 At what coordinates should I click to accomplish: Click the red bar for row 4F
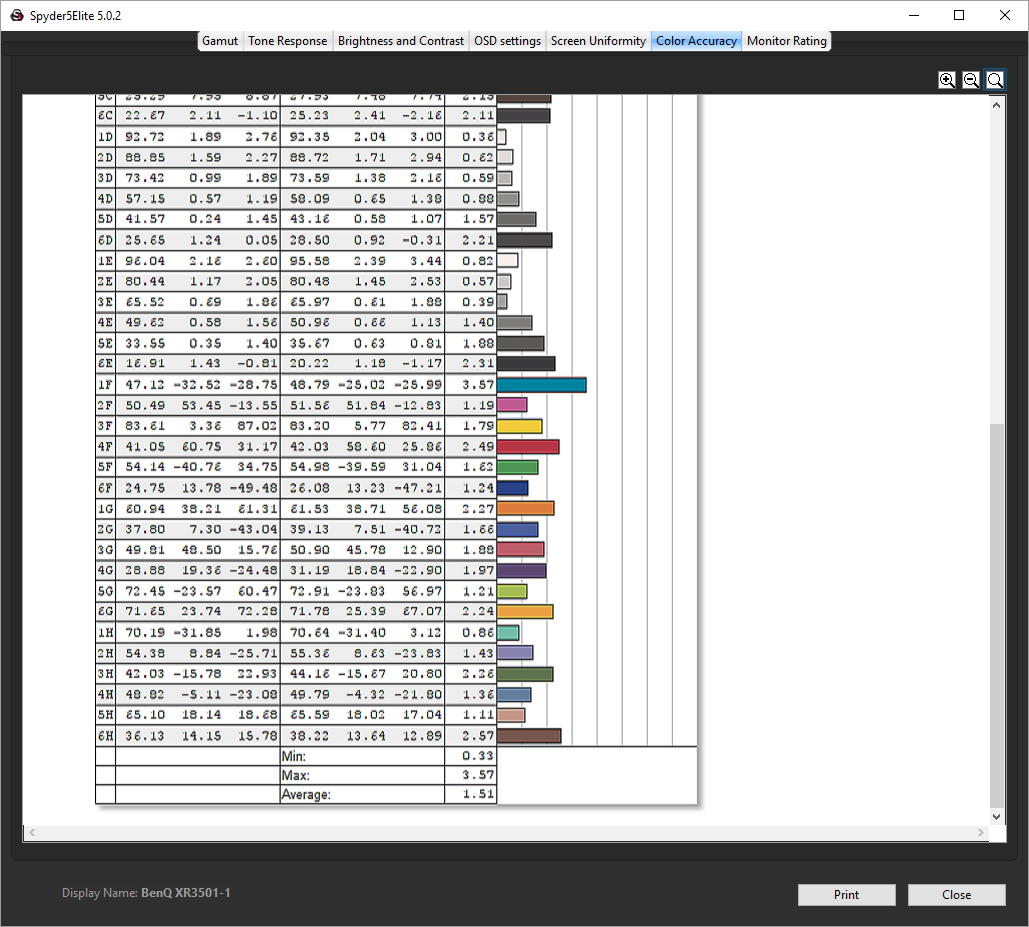[x=528, y=447]
